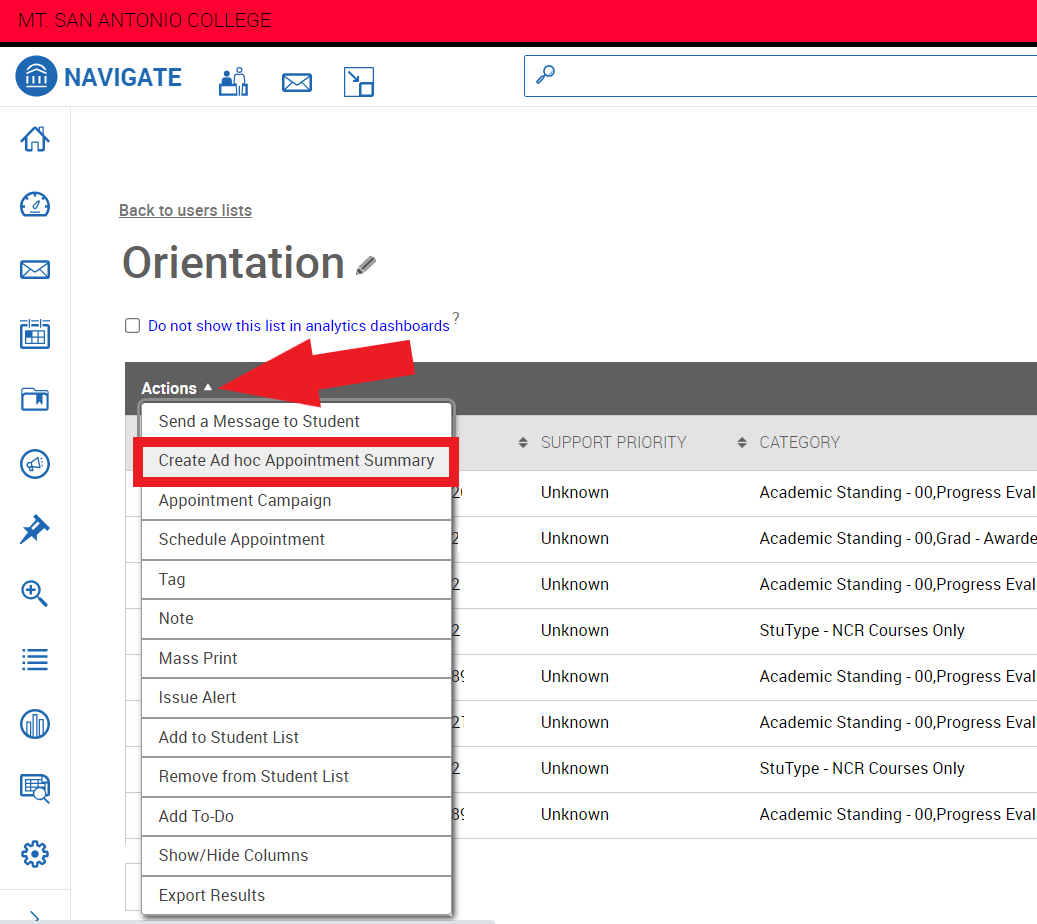Open the dashboard gauge icon in sidebar
The width and height of the screenshot is (1037, 924).
(x=35, y=204)
